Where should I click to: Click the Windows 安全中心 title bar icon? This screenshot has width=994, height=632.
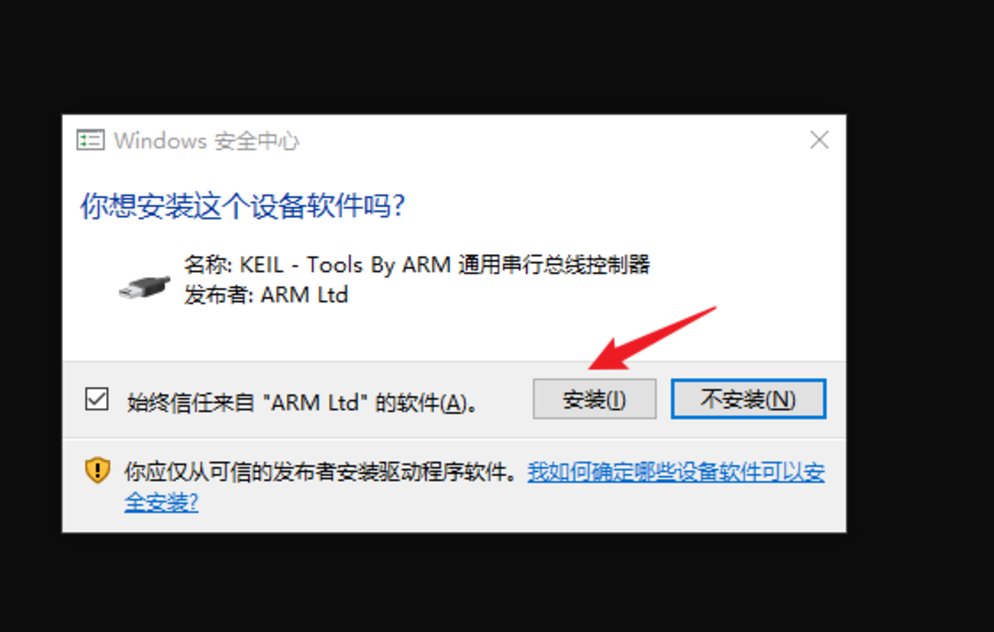click(x=90, y=140)
